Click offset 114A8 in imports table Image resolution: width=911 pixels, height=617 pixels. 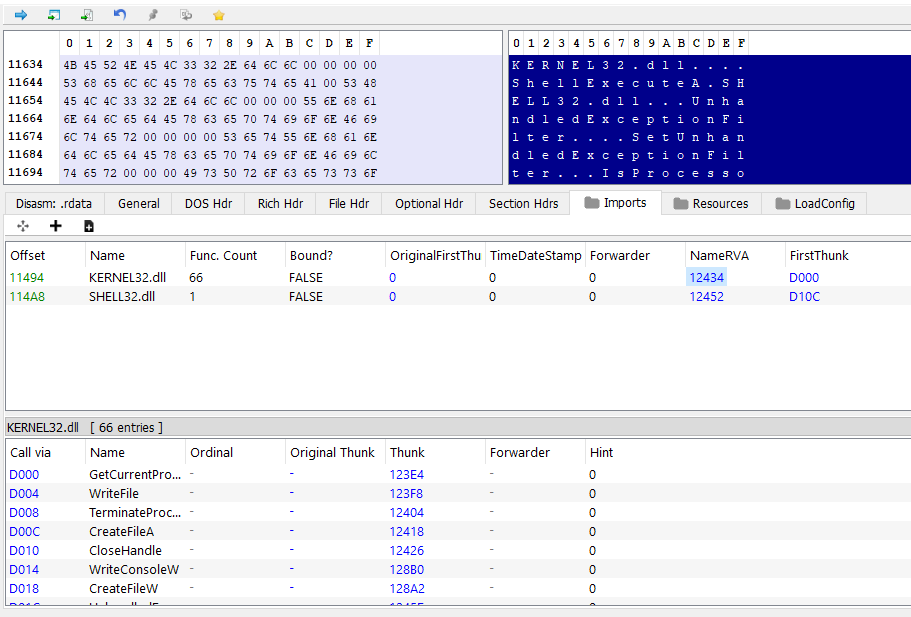(x=27, y=296)
